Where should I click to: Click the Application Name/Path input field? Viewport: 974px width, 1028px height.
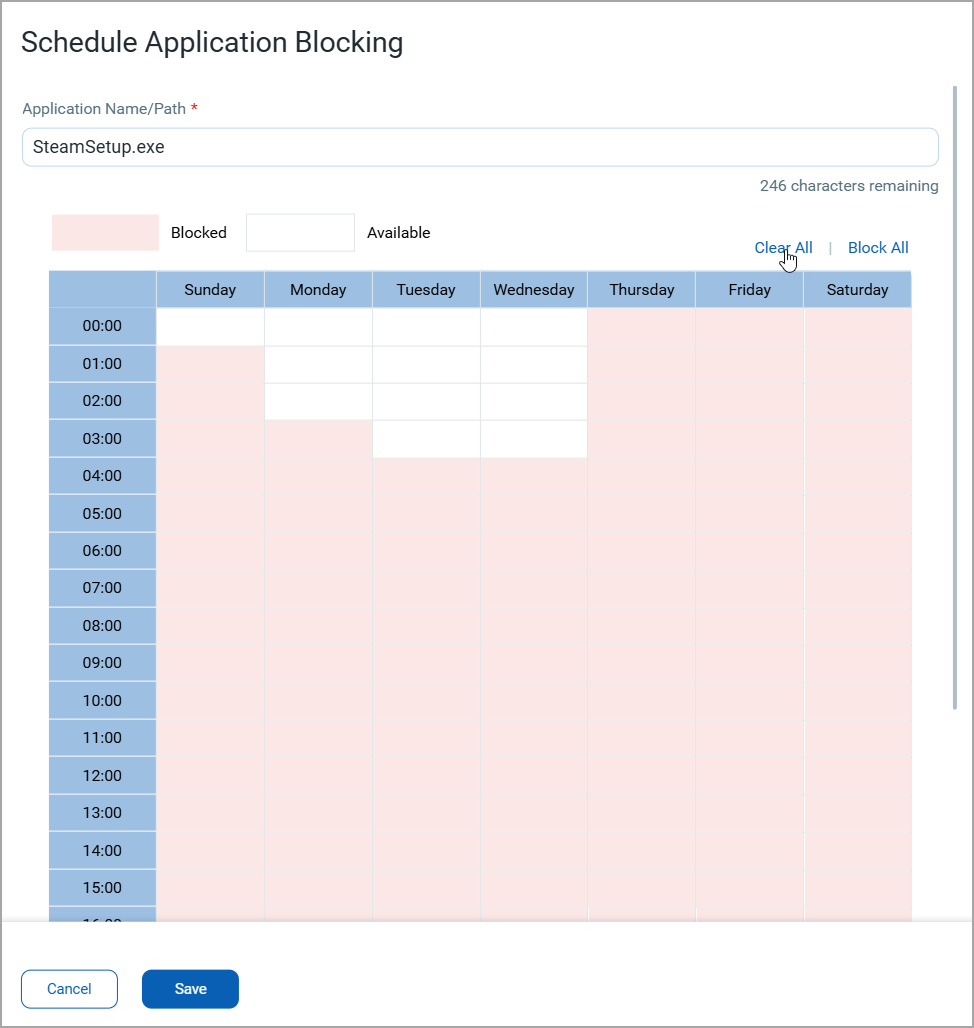pyautogui.click(x=480, y=147)
